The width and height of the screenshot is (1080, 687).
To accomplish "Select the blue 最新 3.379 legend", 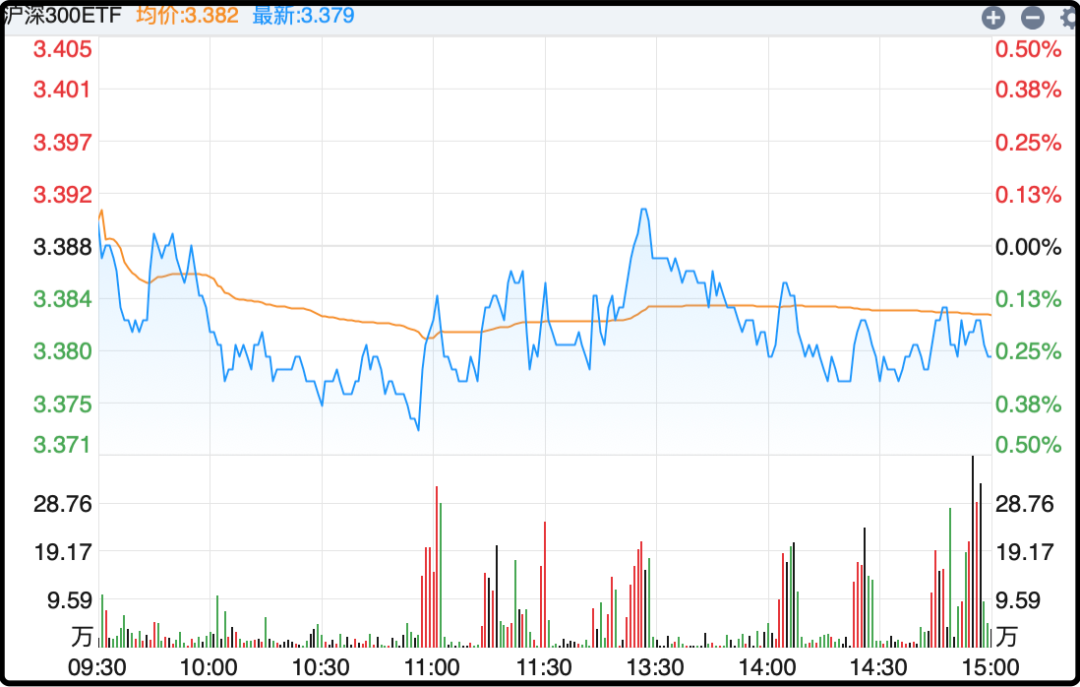I will click(x=303, y=15).
